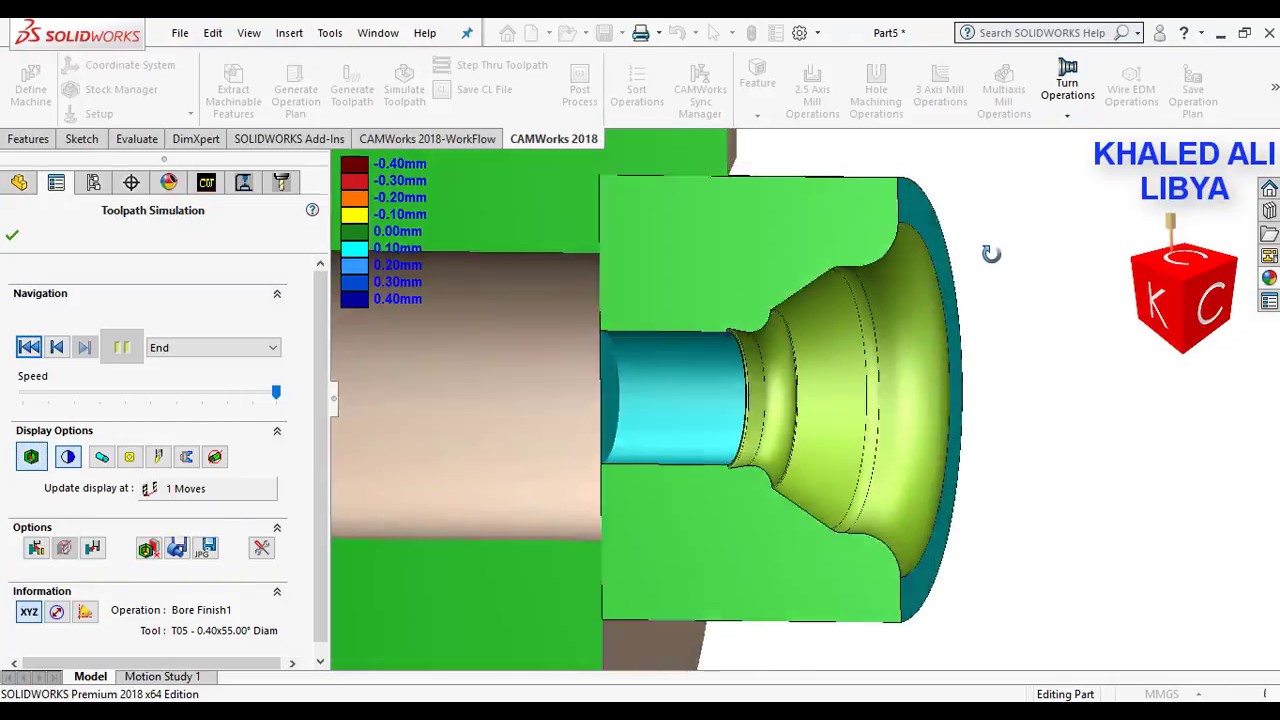This screenshot has height=720, width=1280.
Task: Toggle XYZ coordinate information display
Action: pos(29,612)
